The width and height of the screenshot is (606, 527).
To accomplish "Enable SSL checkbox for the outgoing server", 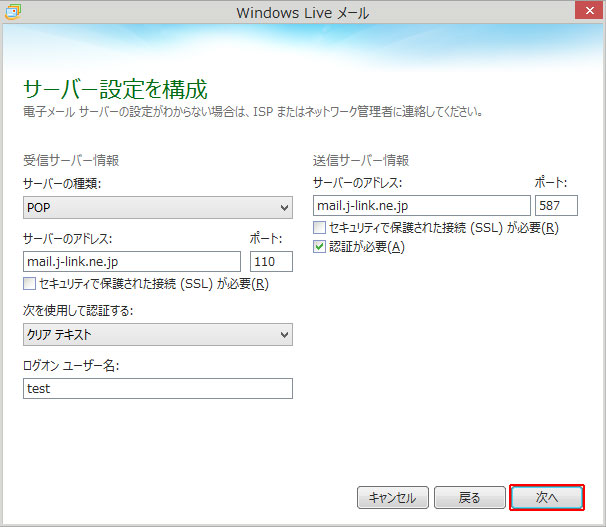I will coord(319,228).
